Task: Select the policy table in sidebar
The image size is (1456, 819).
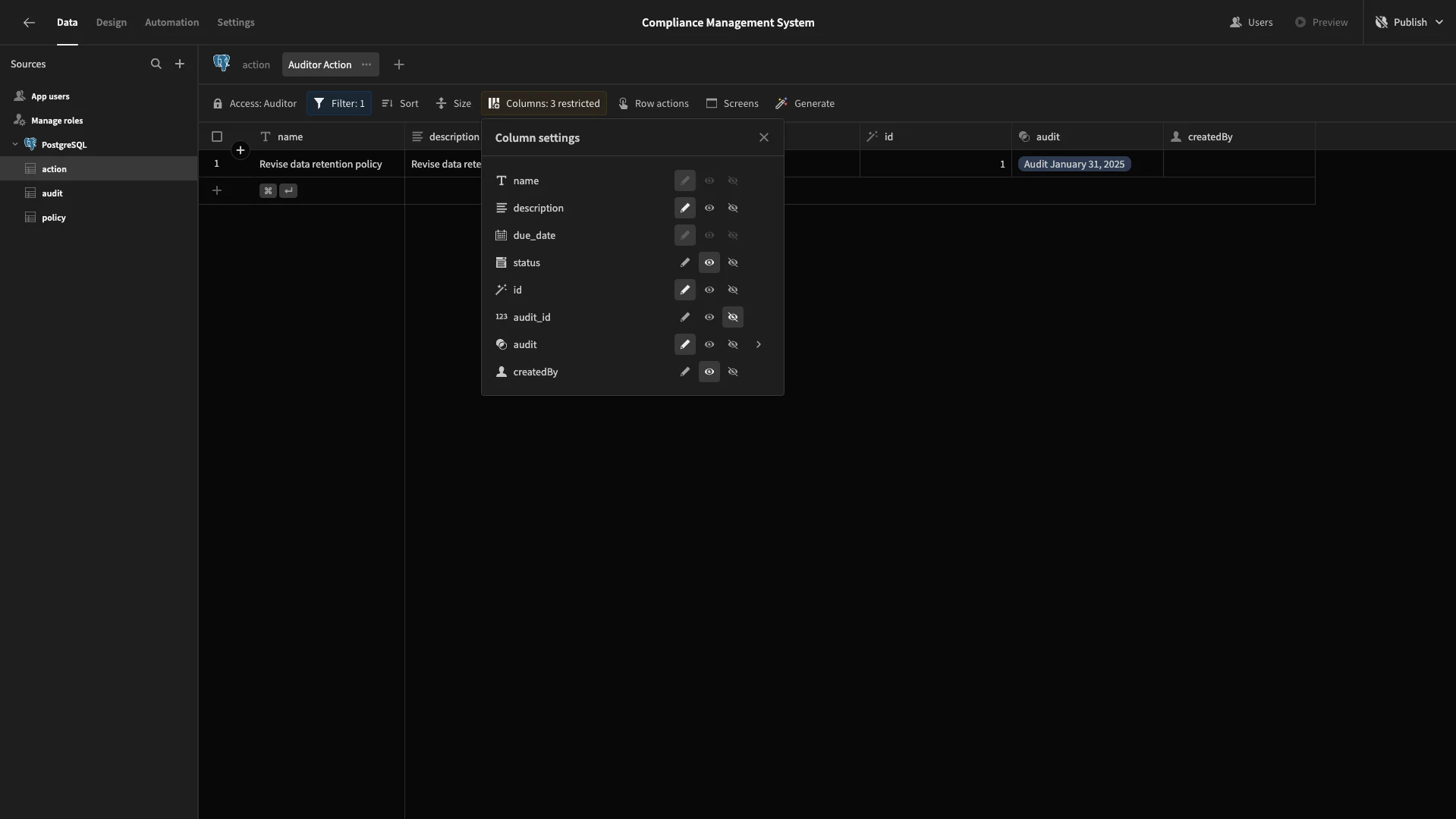Action: pos(99,218)
